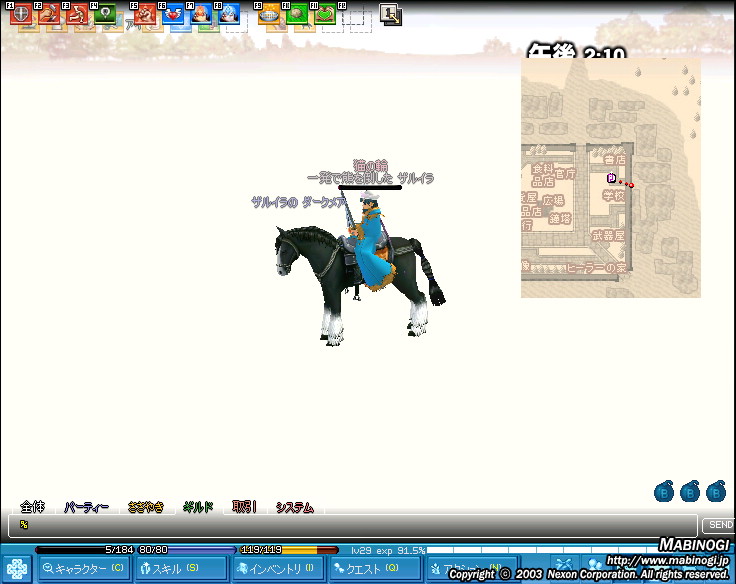This screenshot has width=736, height=584.
Task: Click the 学校 label on the minimap
Action: [613, 195]
